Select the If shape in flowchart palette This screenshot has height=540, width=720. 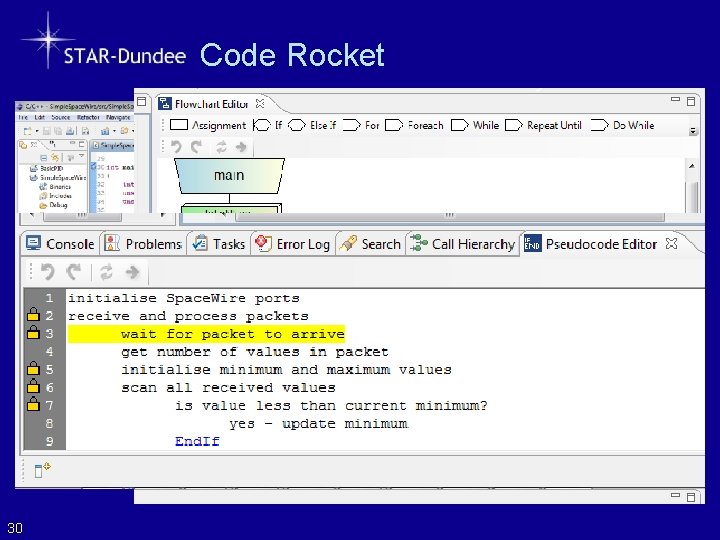tap(268, 125)
